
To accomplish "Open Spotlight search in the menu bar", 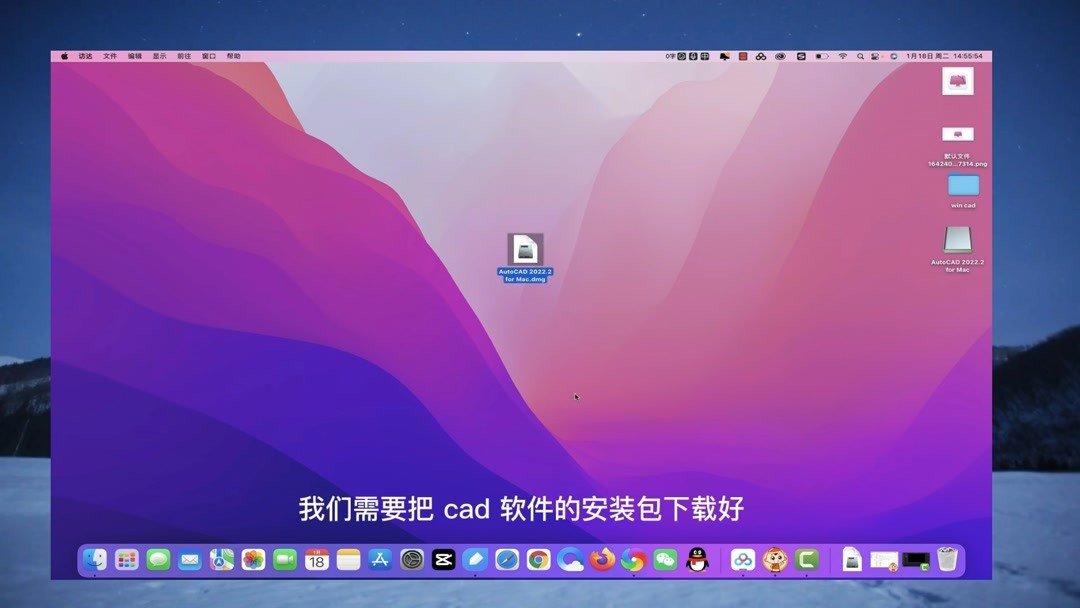I will click(x=860, y=56).
